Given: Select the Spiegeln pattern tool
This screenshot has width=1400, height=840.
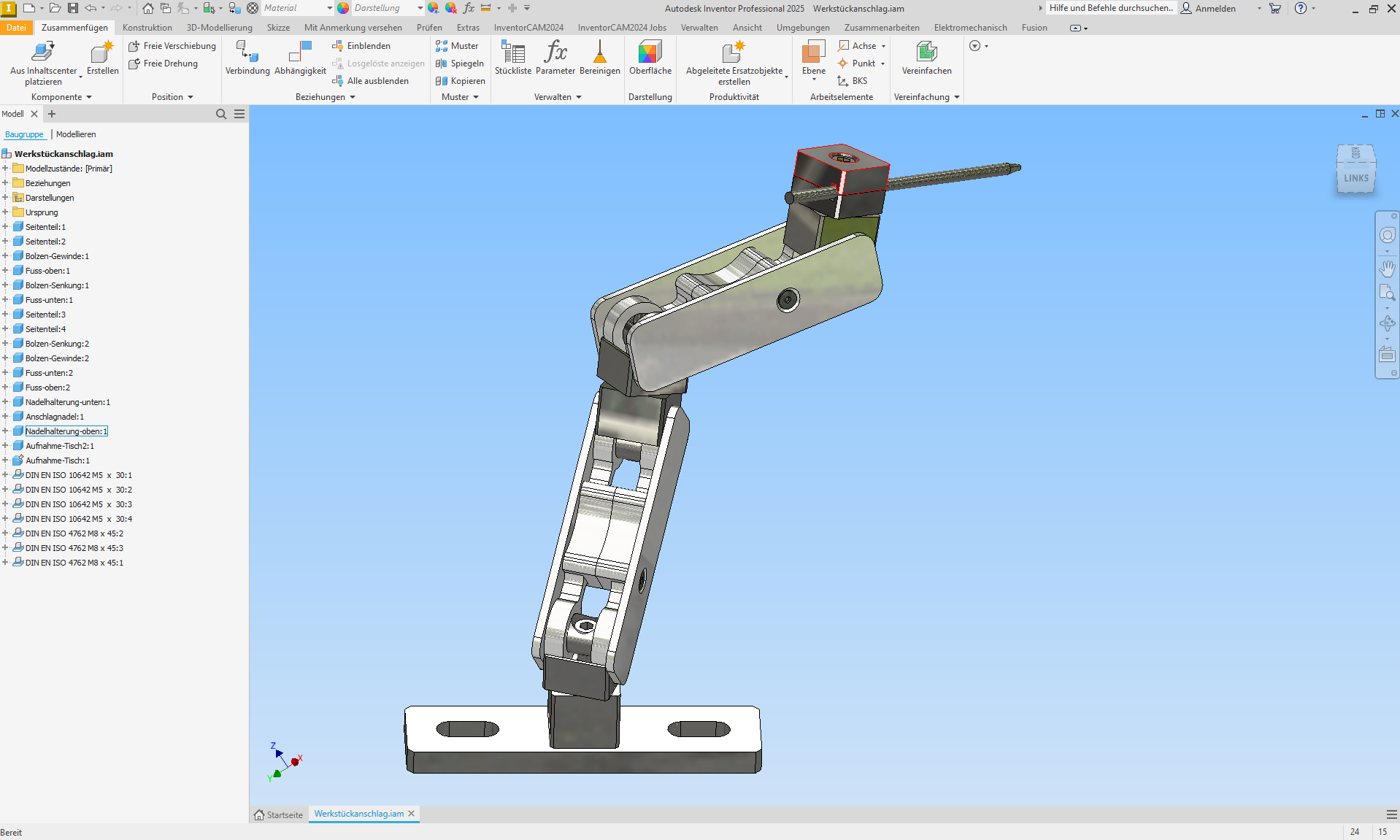Looking at the screenshot, I should (x=459, y=63).
